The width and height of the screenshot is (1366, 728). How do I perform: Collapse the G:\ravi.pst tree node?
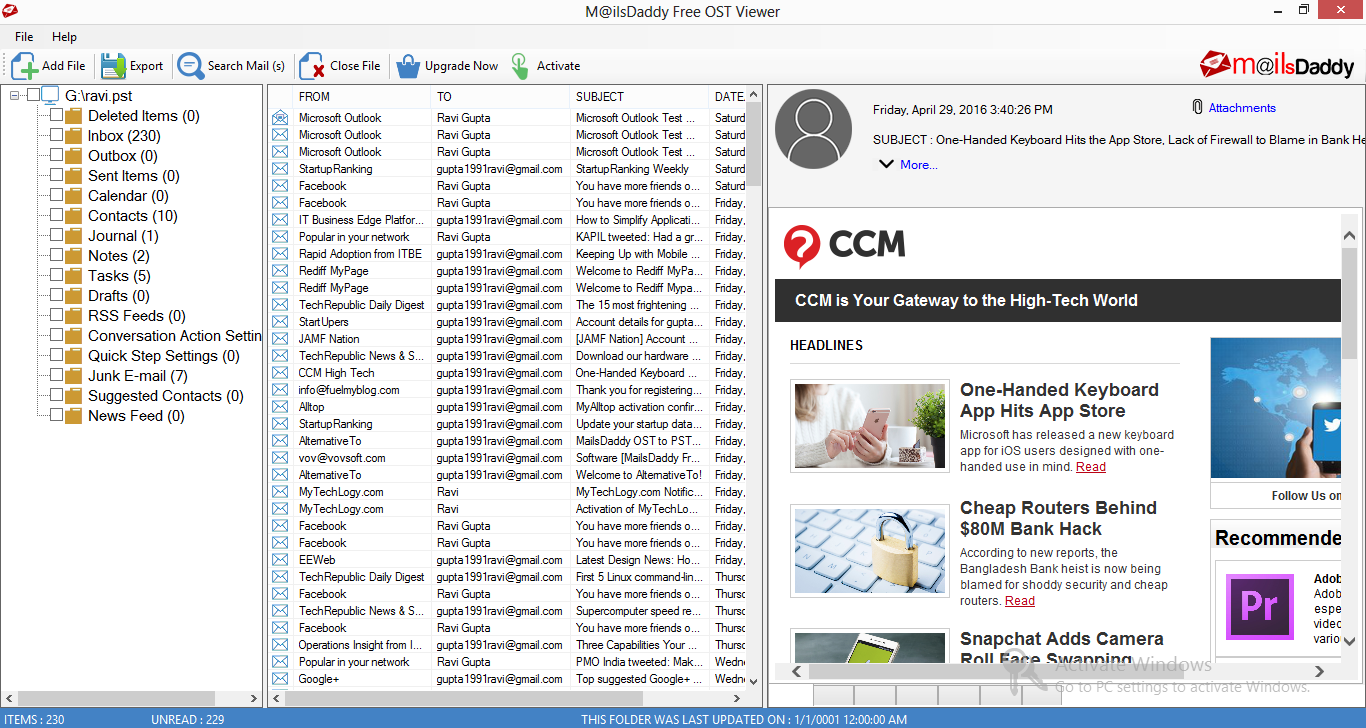pos(15,96)
